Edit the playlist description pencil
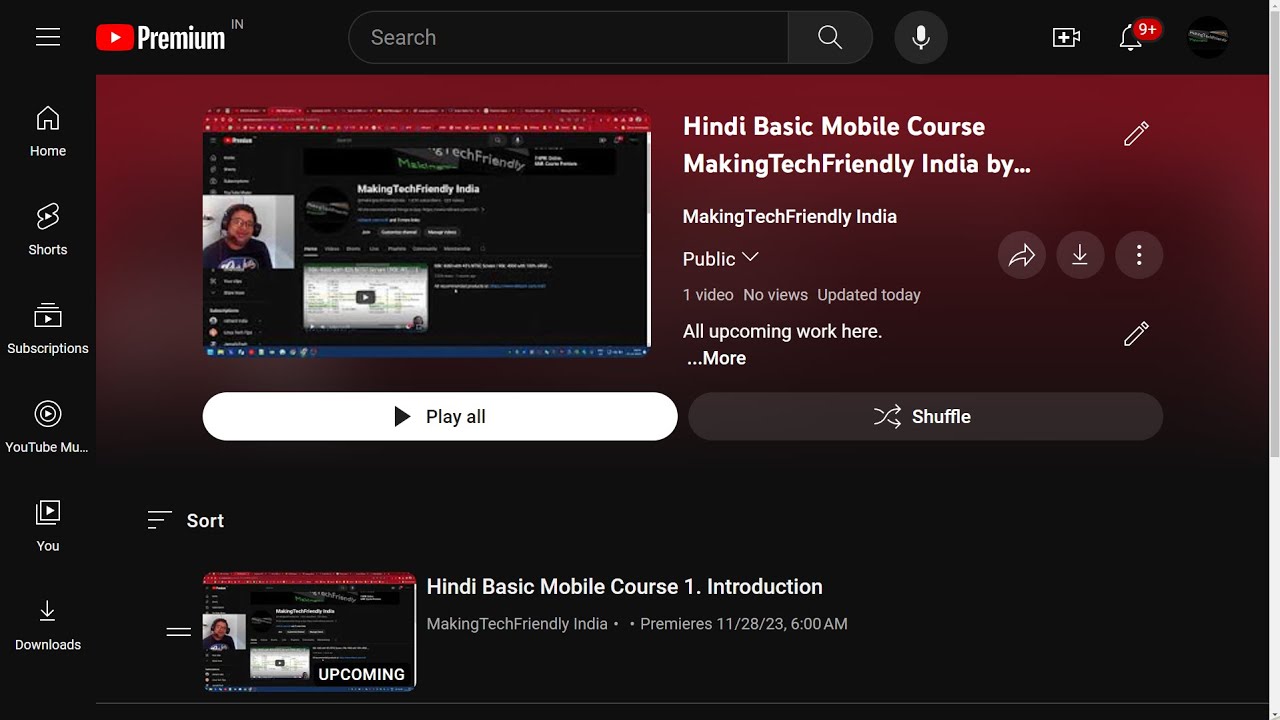The image size is (1280, 720). (x=1136, y=334)
